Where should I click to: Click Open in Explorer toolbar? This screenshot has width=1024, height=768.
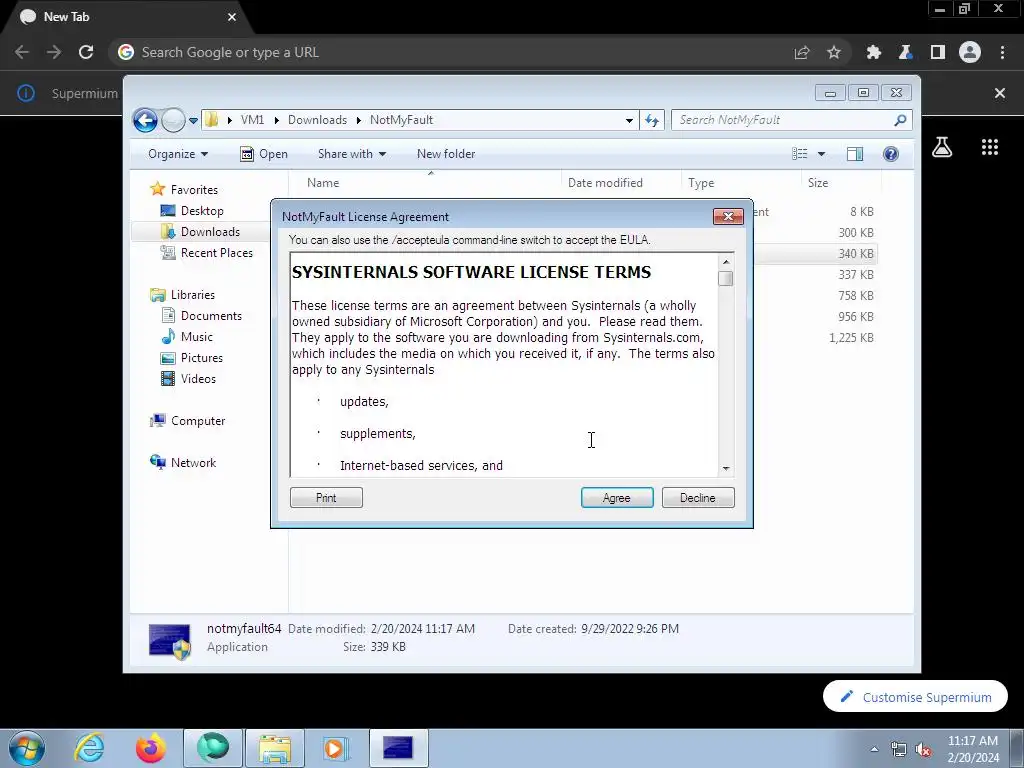pos(264,154)
